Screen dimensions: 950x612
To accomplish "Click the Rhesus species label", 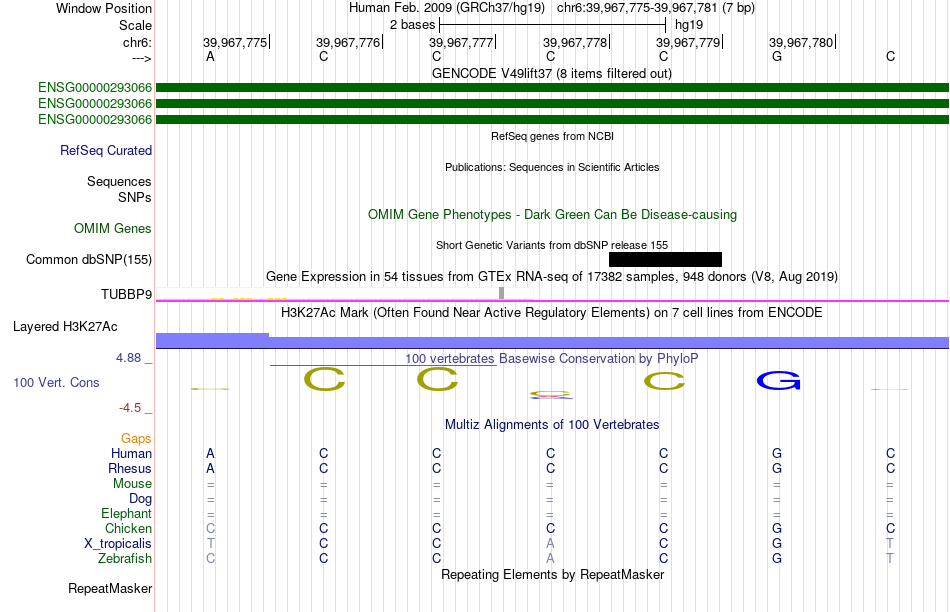I will tap(130, 468).
